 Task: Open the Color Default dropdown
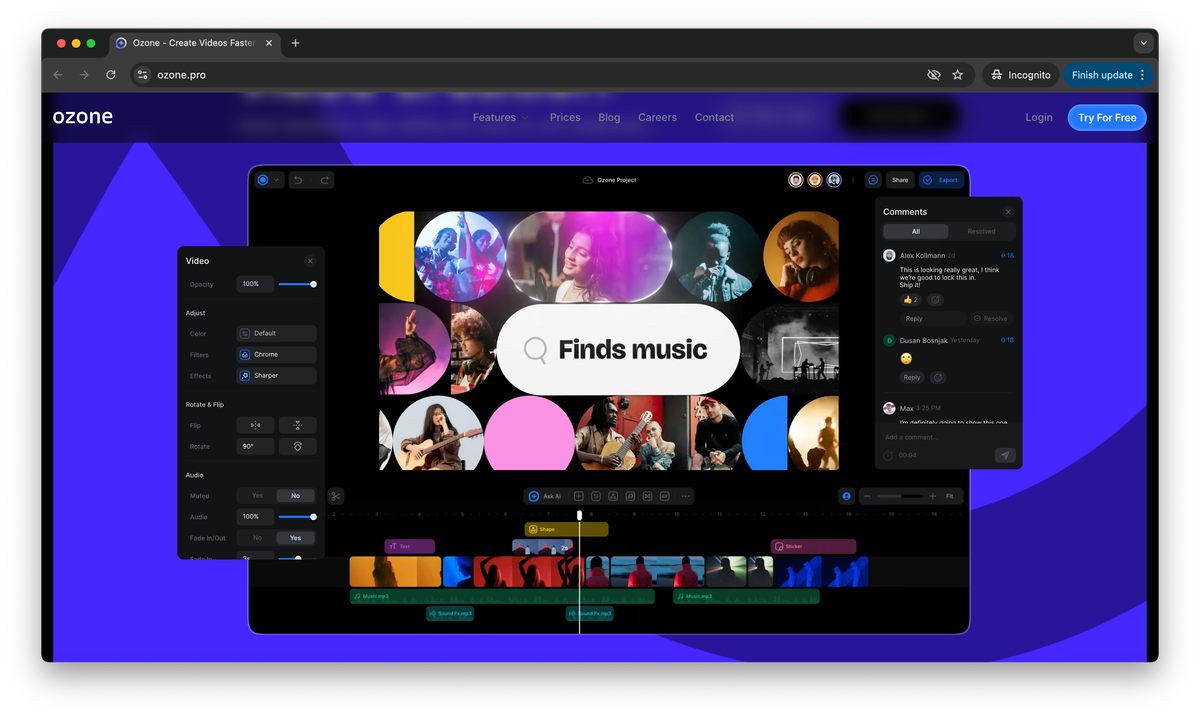(276, 333)
